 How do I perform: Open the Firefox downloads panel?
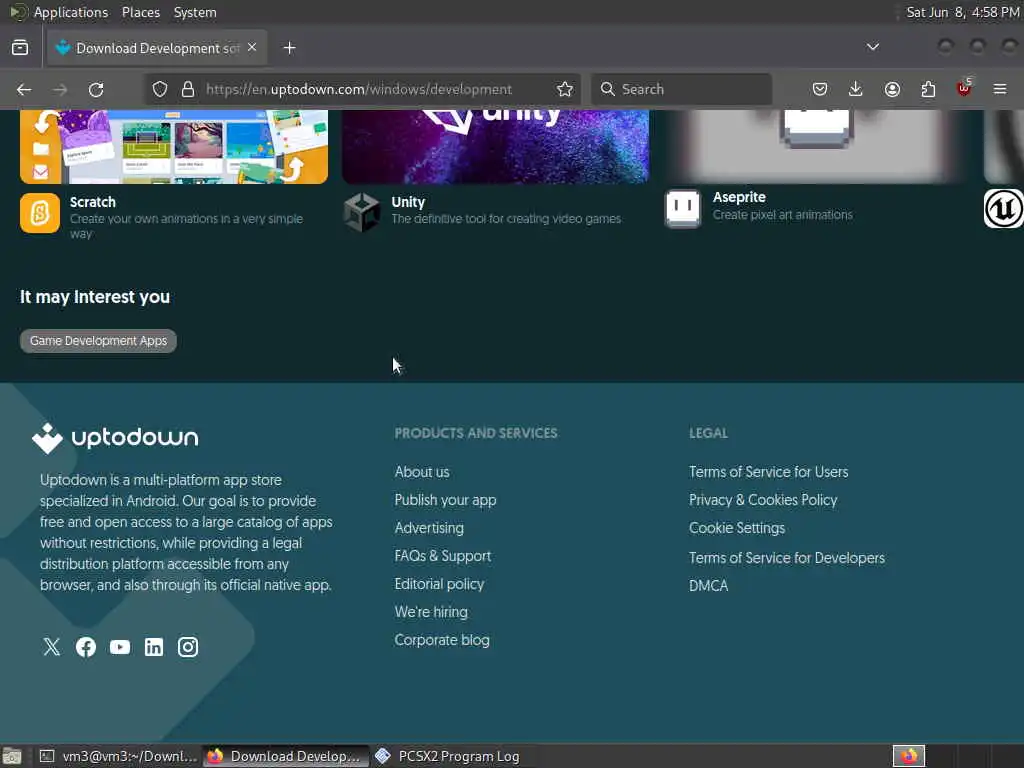point(856,89)
